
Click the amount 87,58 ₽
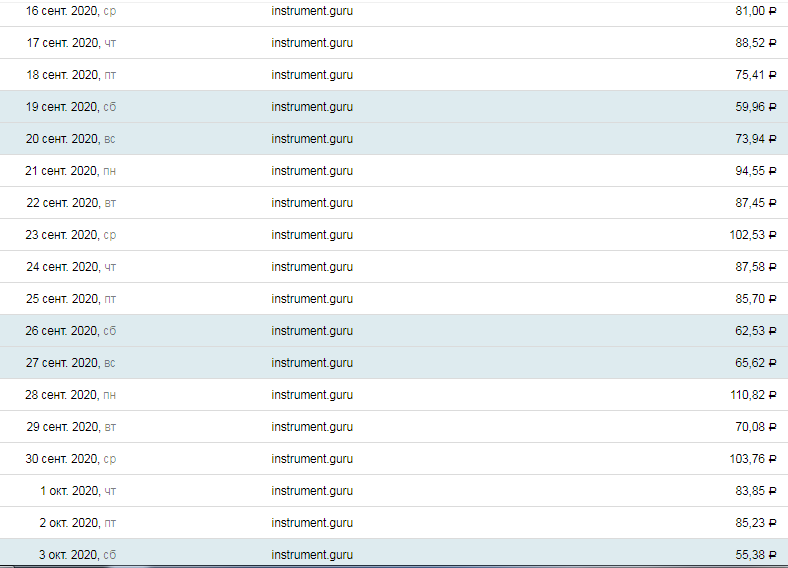tap(756, 267)
